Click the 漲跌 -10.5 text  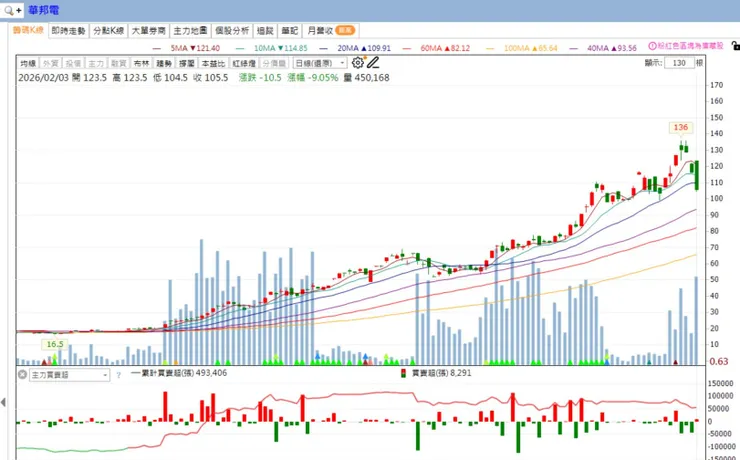coord(260,78)
